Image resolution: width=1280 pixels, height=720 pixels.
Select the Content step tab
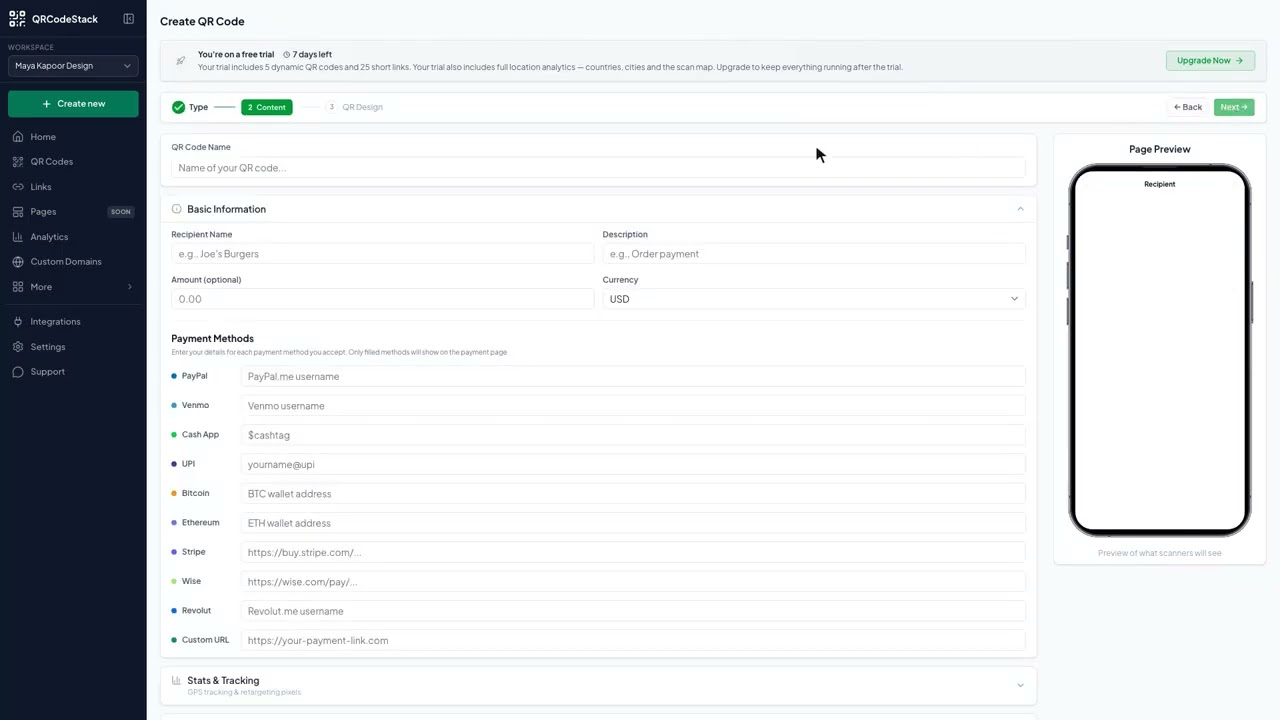267,107
